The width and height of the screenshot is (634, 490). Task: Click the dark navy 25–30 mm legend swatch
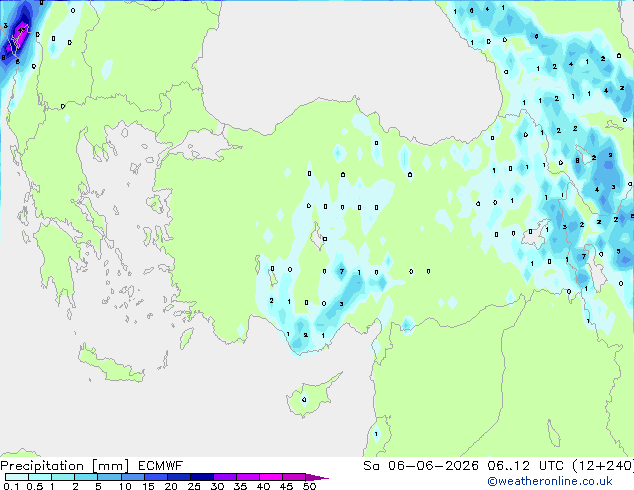point(201,477)
